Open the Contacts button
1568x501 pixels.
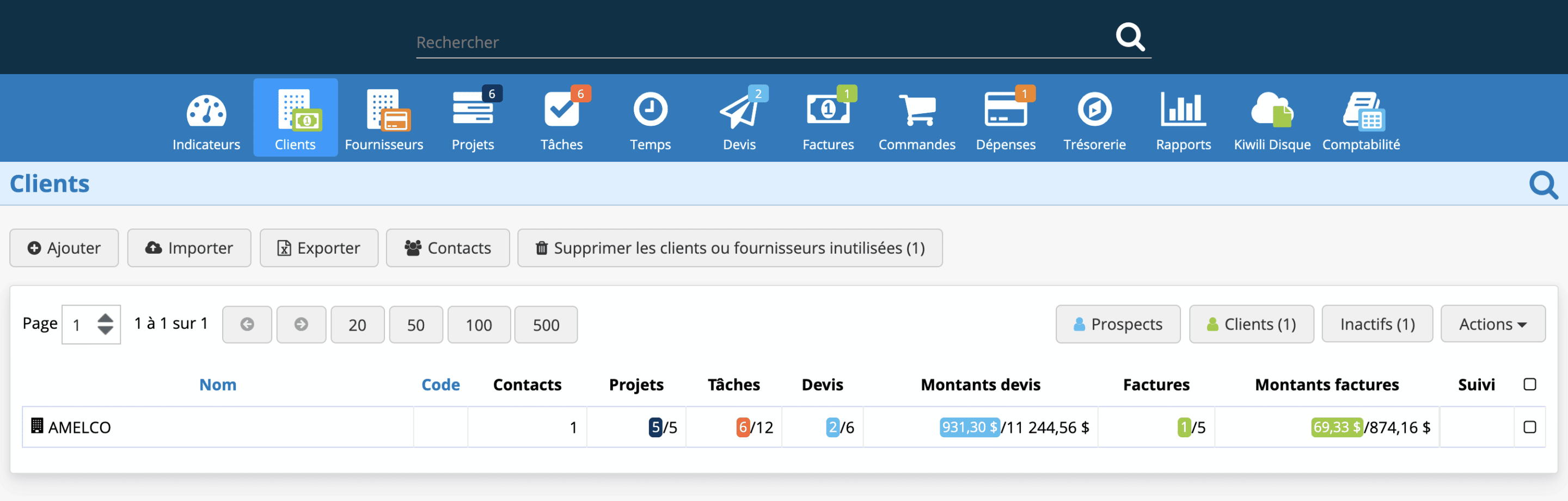(448, 248)
